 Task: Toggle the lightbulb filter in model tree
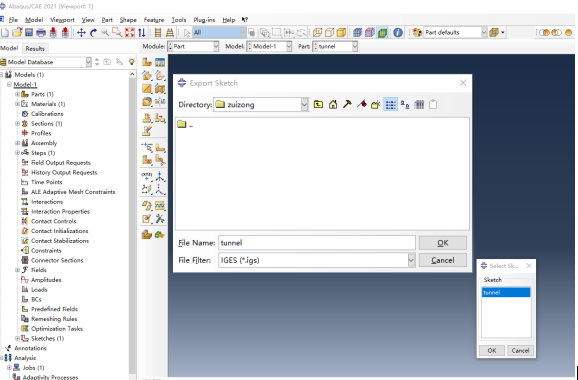coord(131,62)
